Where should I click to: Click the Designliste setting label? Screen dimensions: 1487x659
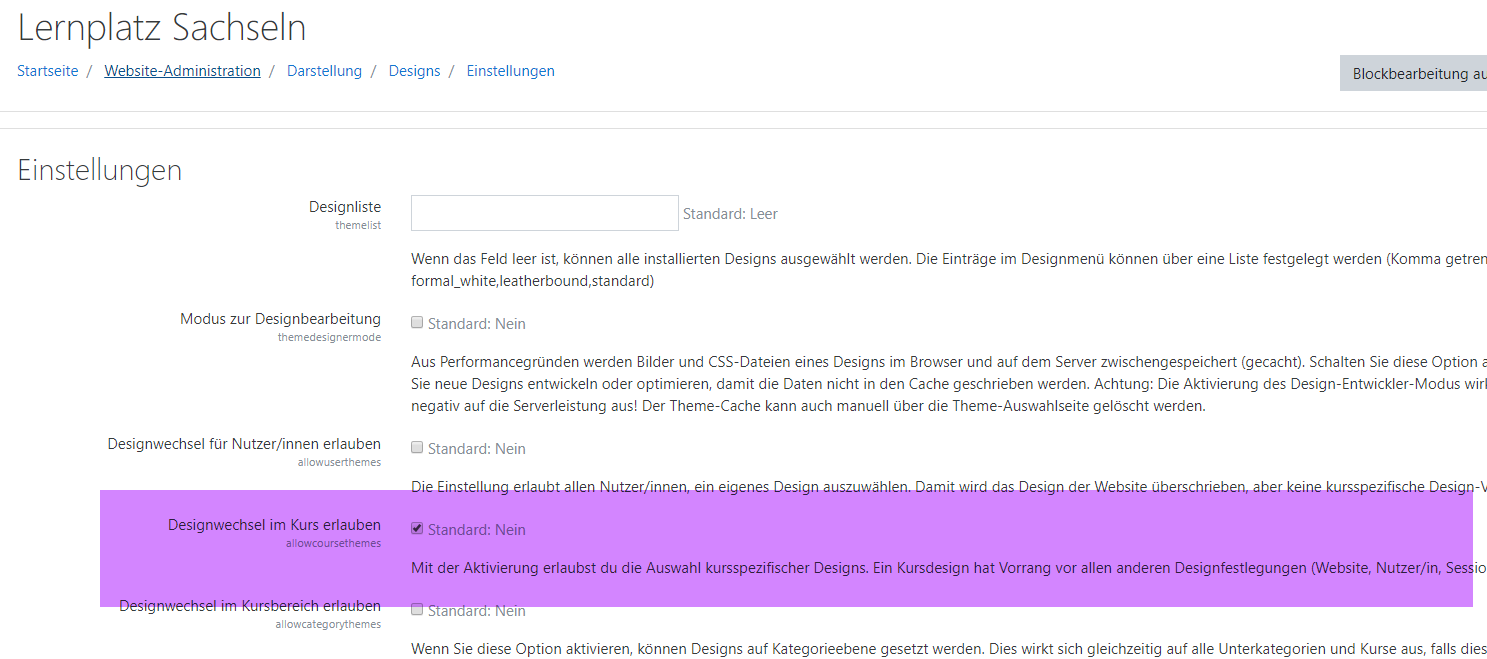pos(344,207)
